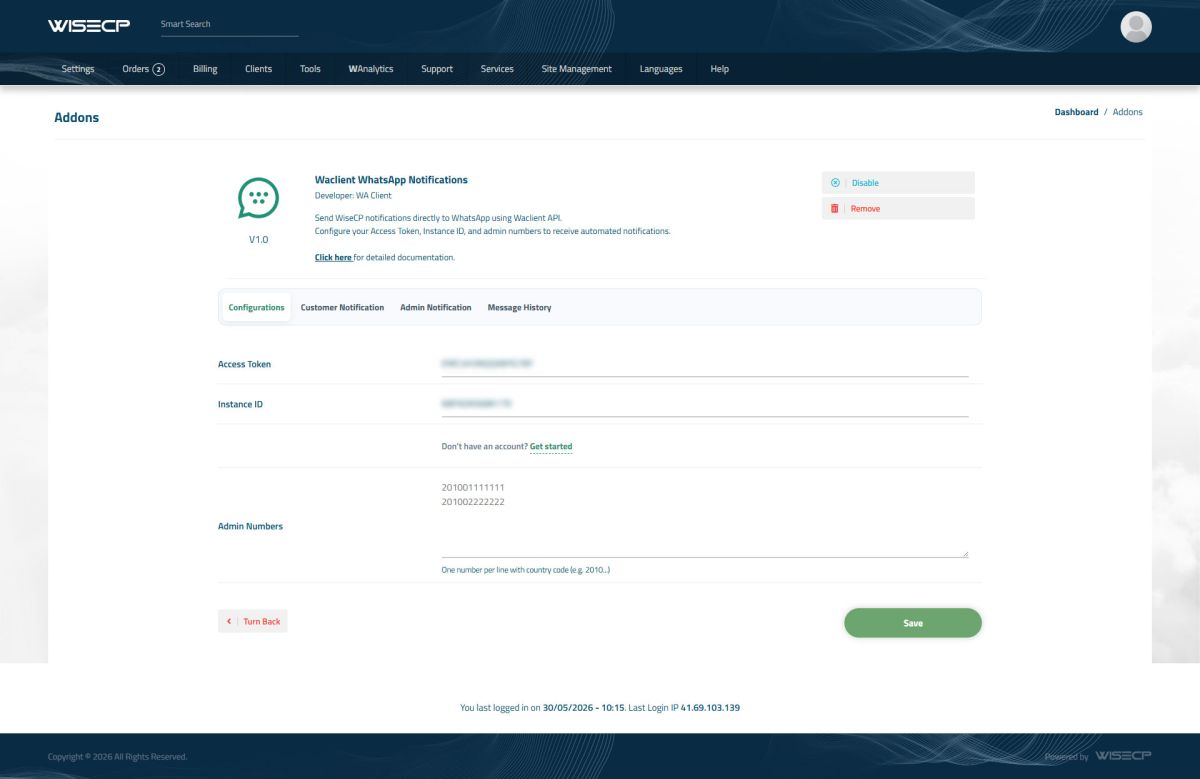This screenshot has width=1200, height=779.
Task: Click the Turn Back button
Action: tap(253, 621)
